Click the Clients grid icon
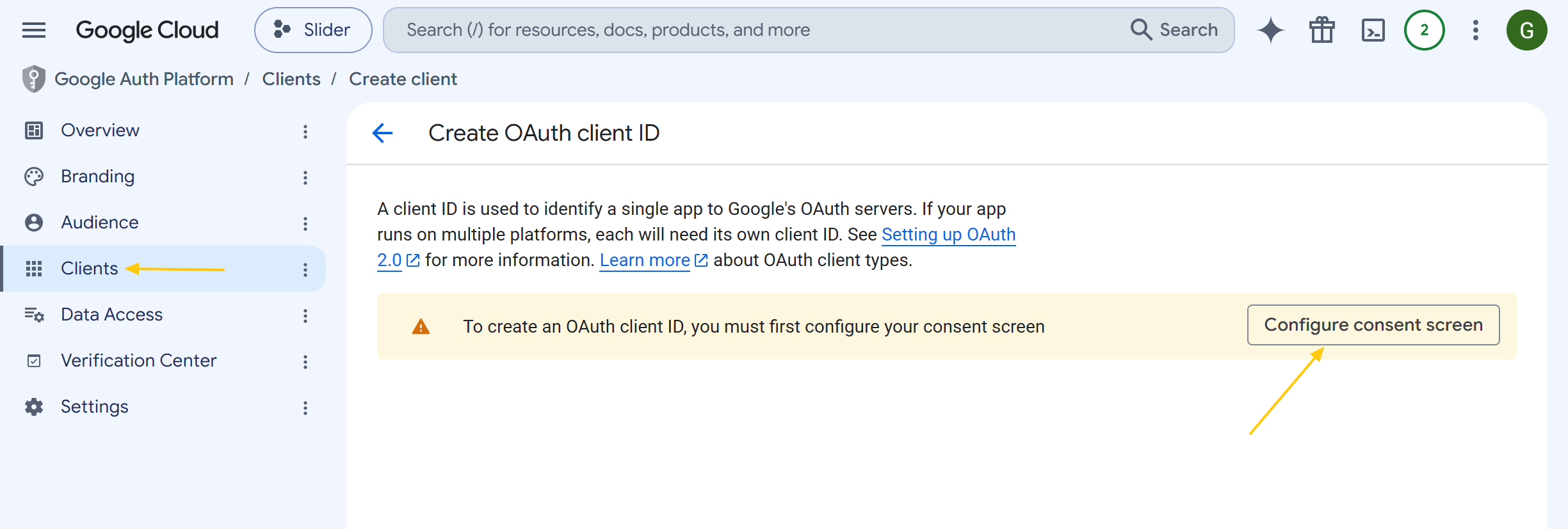 point(34,269)
